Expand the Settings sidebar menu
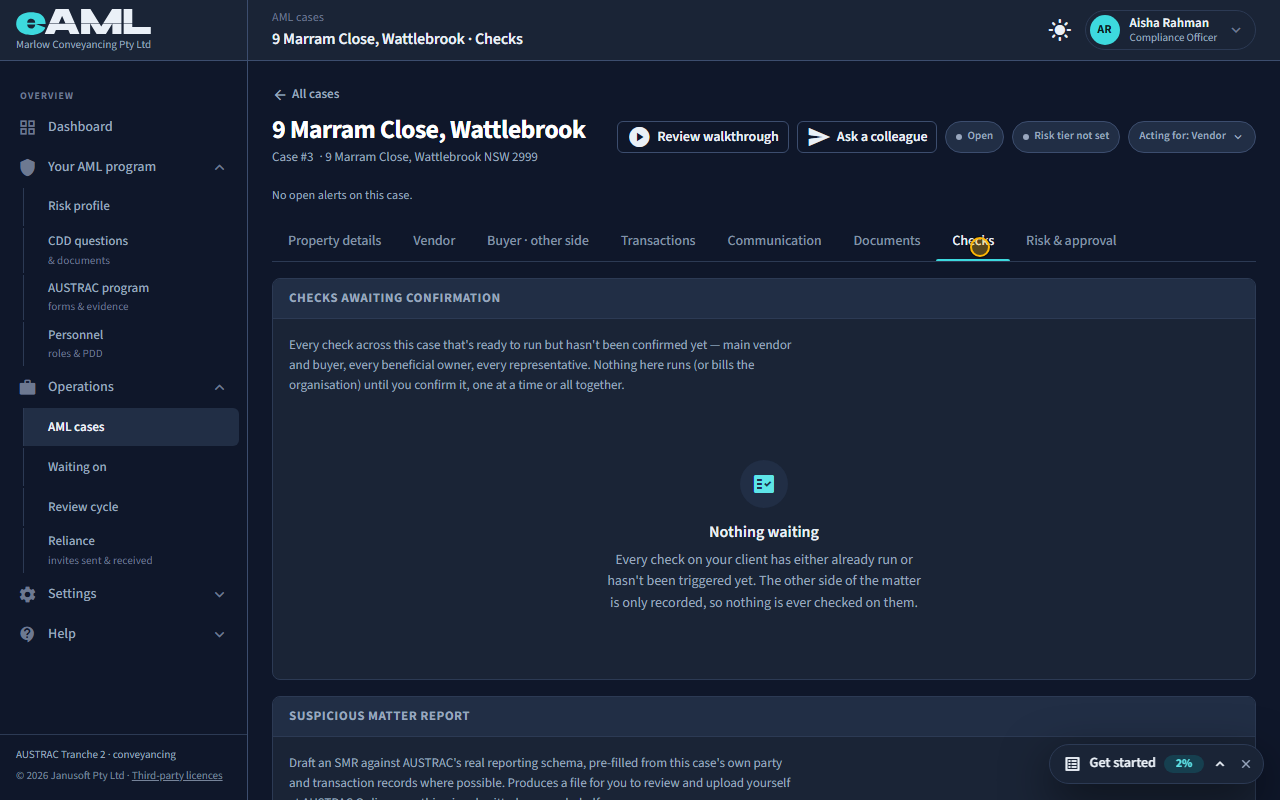The height and width of the screenshot is (800, 1280). pos(220,594)
